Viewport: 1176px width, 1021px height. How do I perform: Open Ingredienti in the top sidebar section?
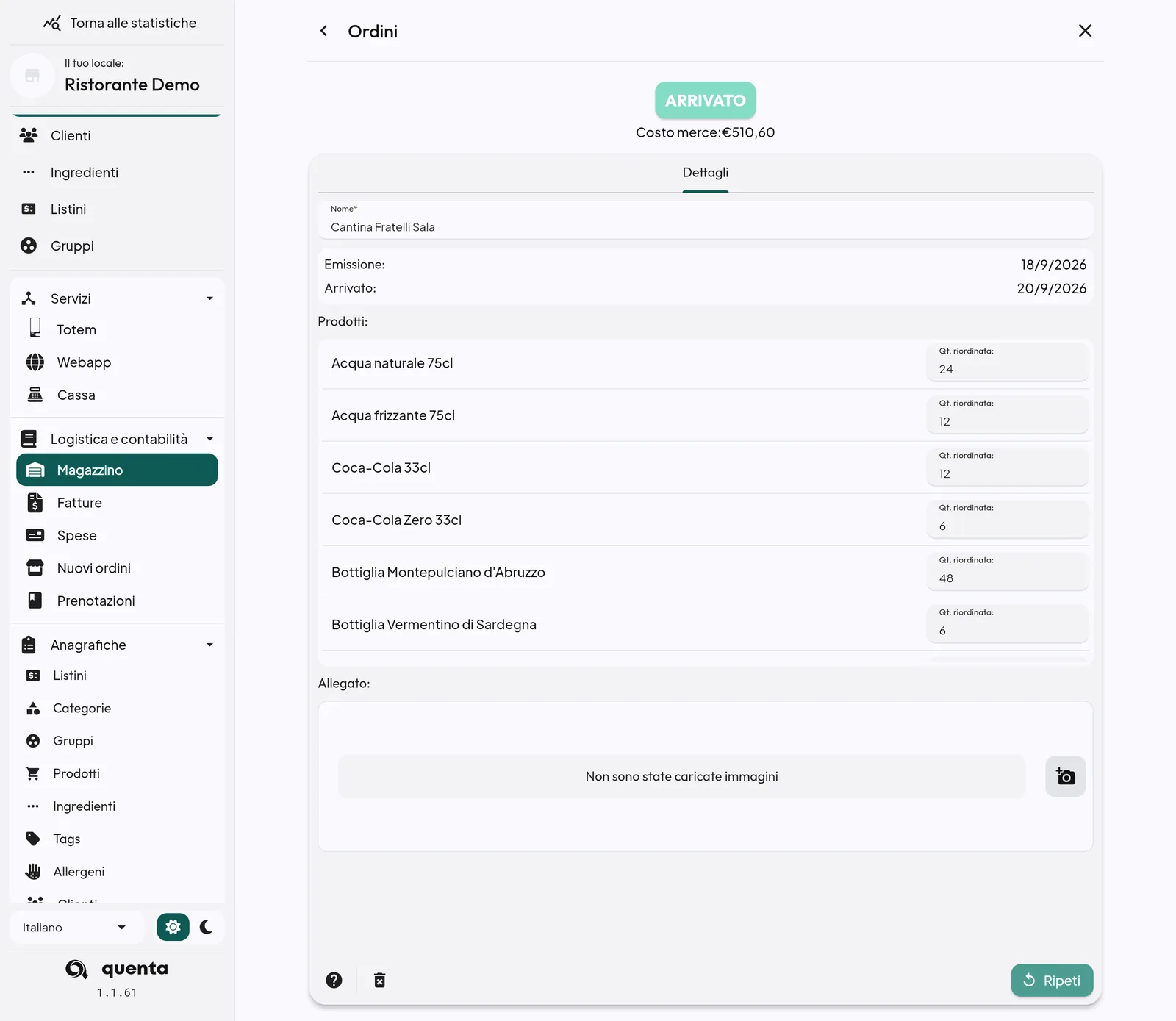[x=118, y=172]
